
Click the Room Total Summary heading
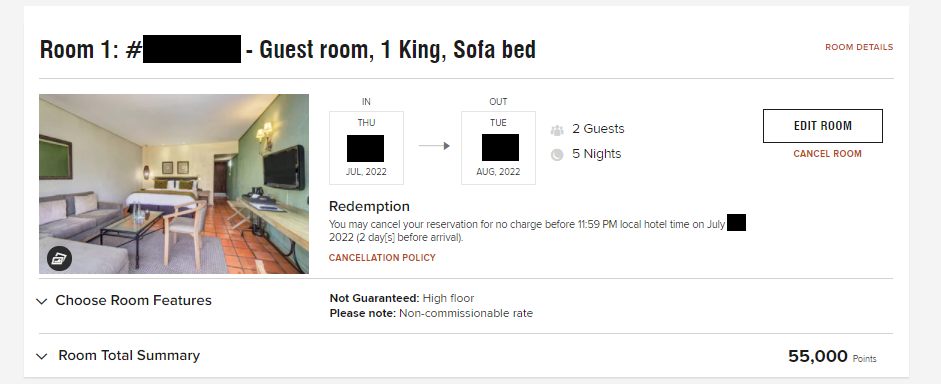tap(129, 355)
